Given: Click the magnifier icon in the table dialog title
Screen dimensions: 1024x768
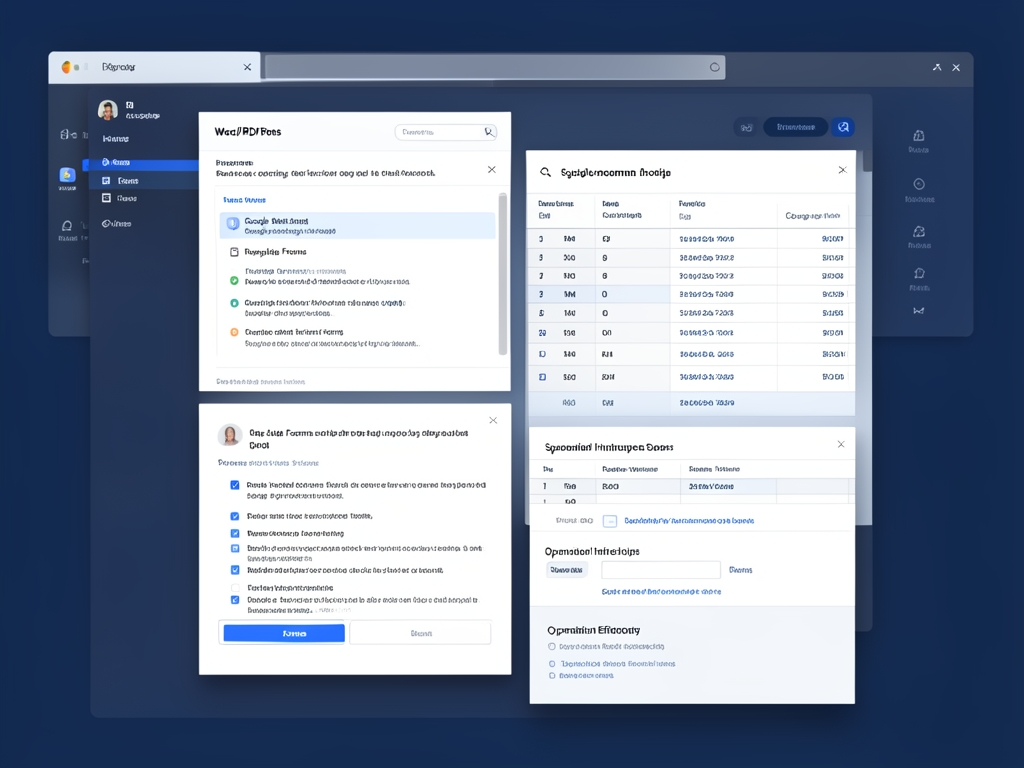Looking at the screenshot, I should 545,172.
